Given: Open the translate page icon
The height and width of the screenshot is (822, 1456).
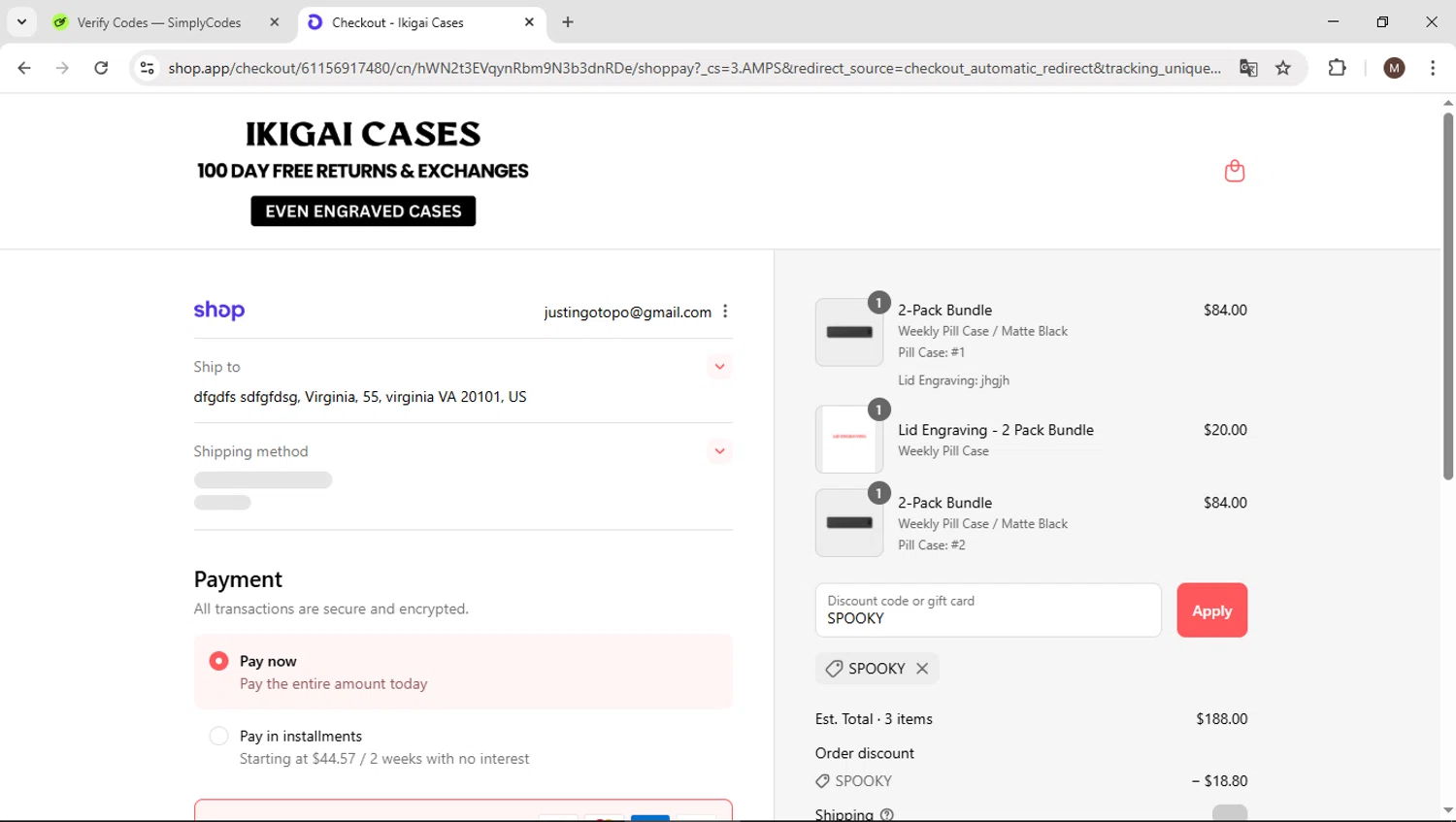Looking at the screenshot, I should pos(1248,68).
